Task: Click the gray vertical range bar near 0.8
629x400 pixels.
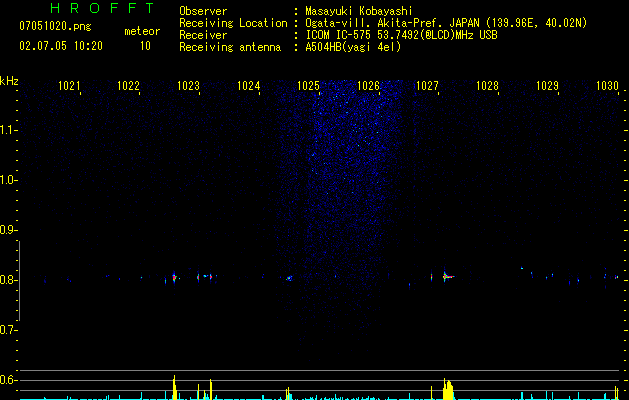Action: [20, 281]
